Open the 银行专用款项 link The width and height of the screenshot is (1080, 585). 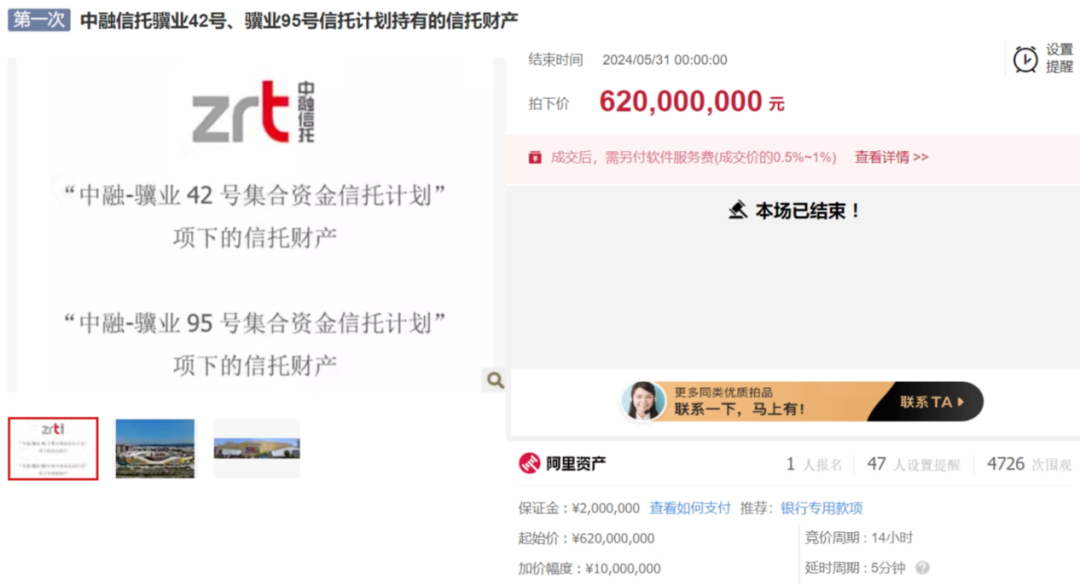tap(821, 508)
